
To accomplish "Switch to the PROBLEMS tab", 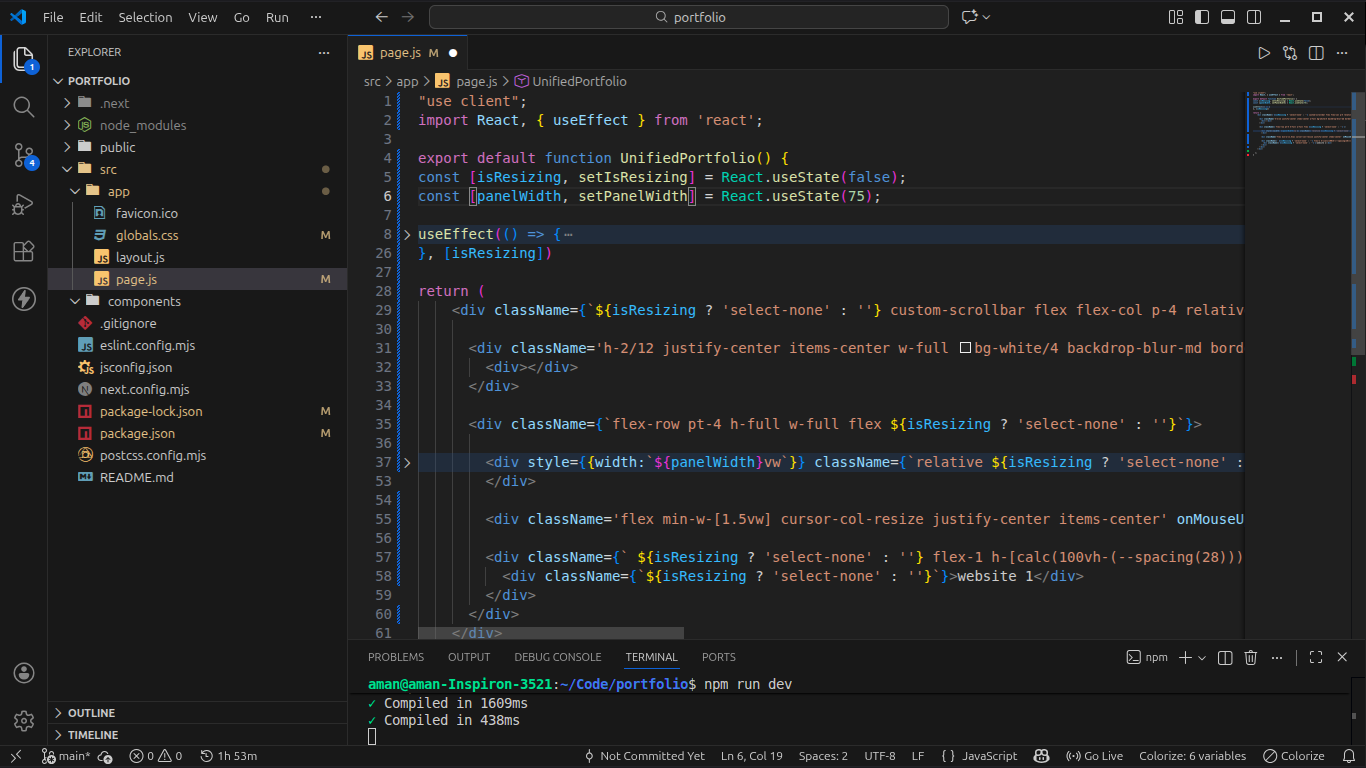I will point(395,657).
